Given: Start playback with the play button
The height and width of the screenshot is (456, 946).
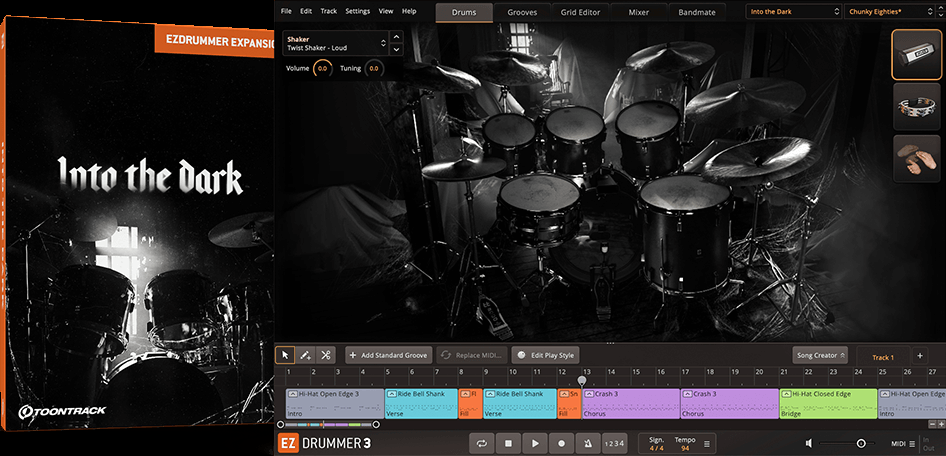Looking at the screenshot, I should pyautogui.click(x=535, y=443).
